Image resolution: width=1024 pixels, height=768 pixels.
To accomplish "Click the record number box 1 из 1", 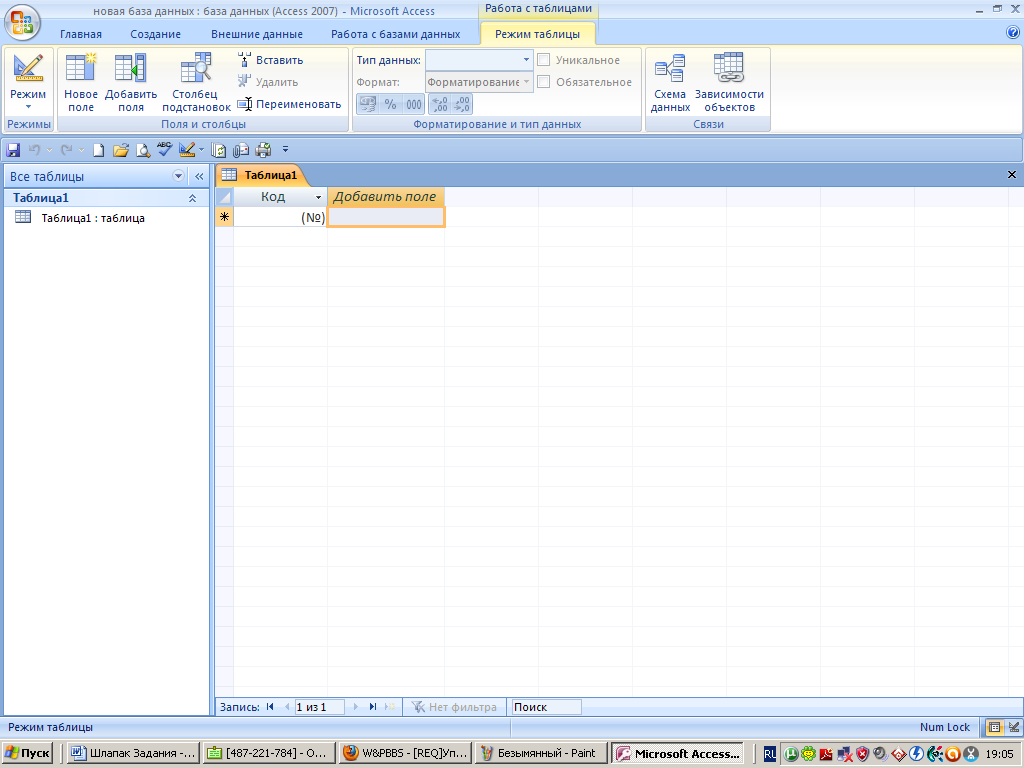I will tap(319, 707).
